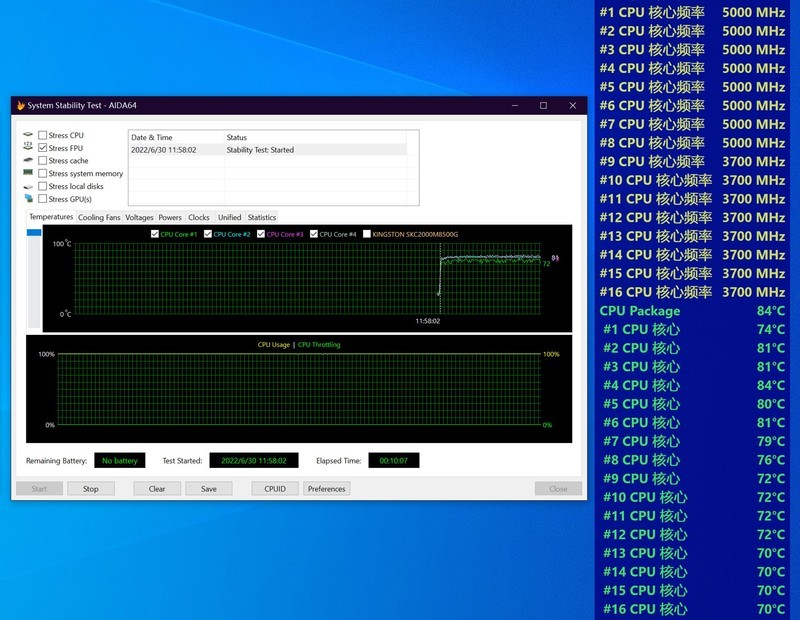Select the Voltages tab
The image size is (800, 620).
click(138, 216)
